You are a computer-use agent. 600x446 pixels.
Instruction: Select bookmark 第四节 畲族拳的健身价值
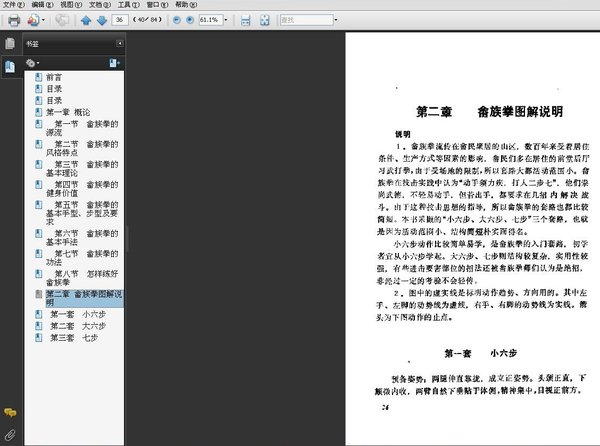pos(82,189)
